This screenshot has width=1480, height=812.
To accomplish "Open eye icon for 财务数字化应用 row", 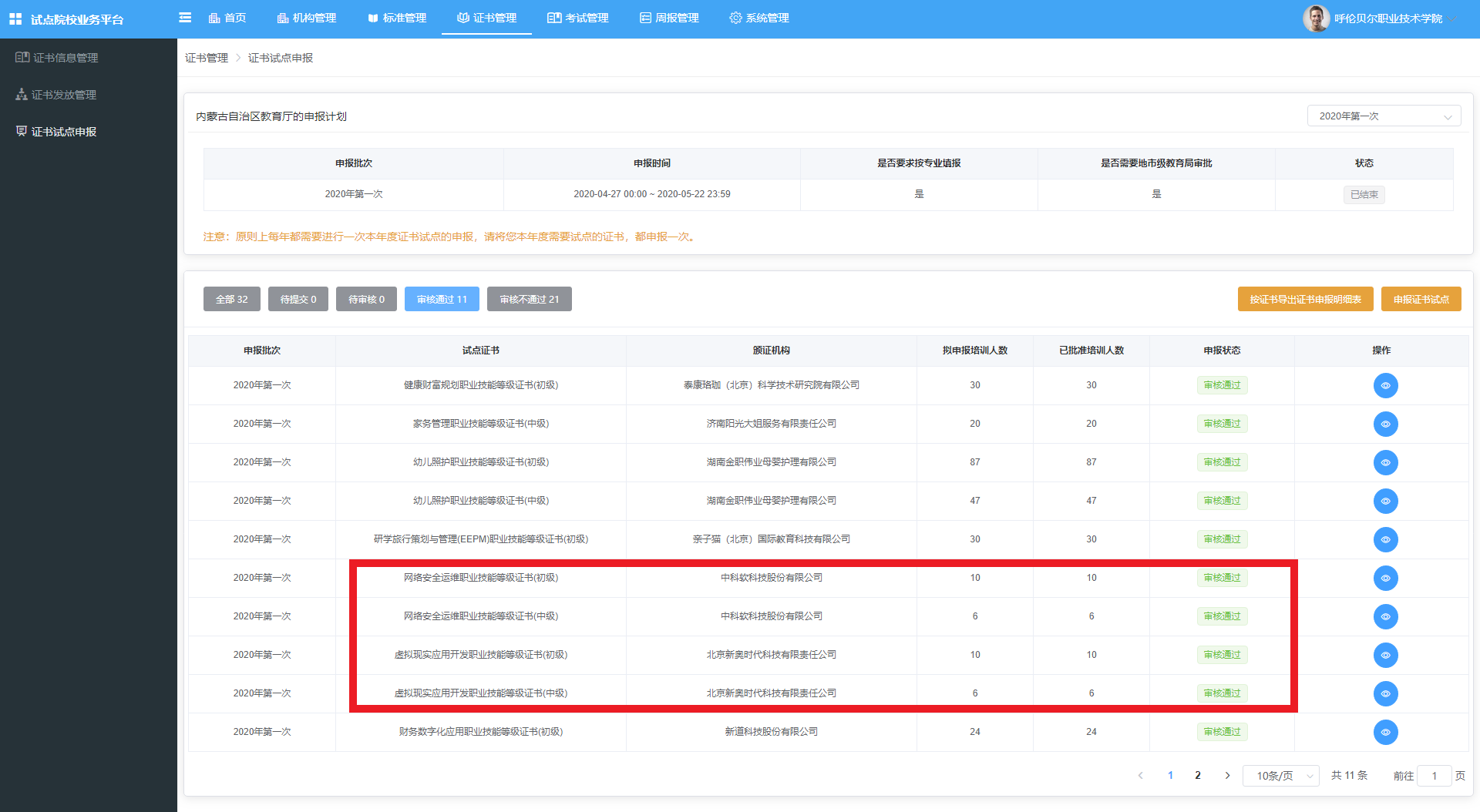I will coord(1385,732).
